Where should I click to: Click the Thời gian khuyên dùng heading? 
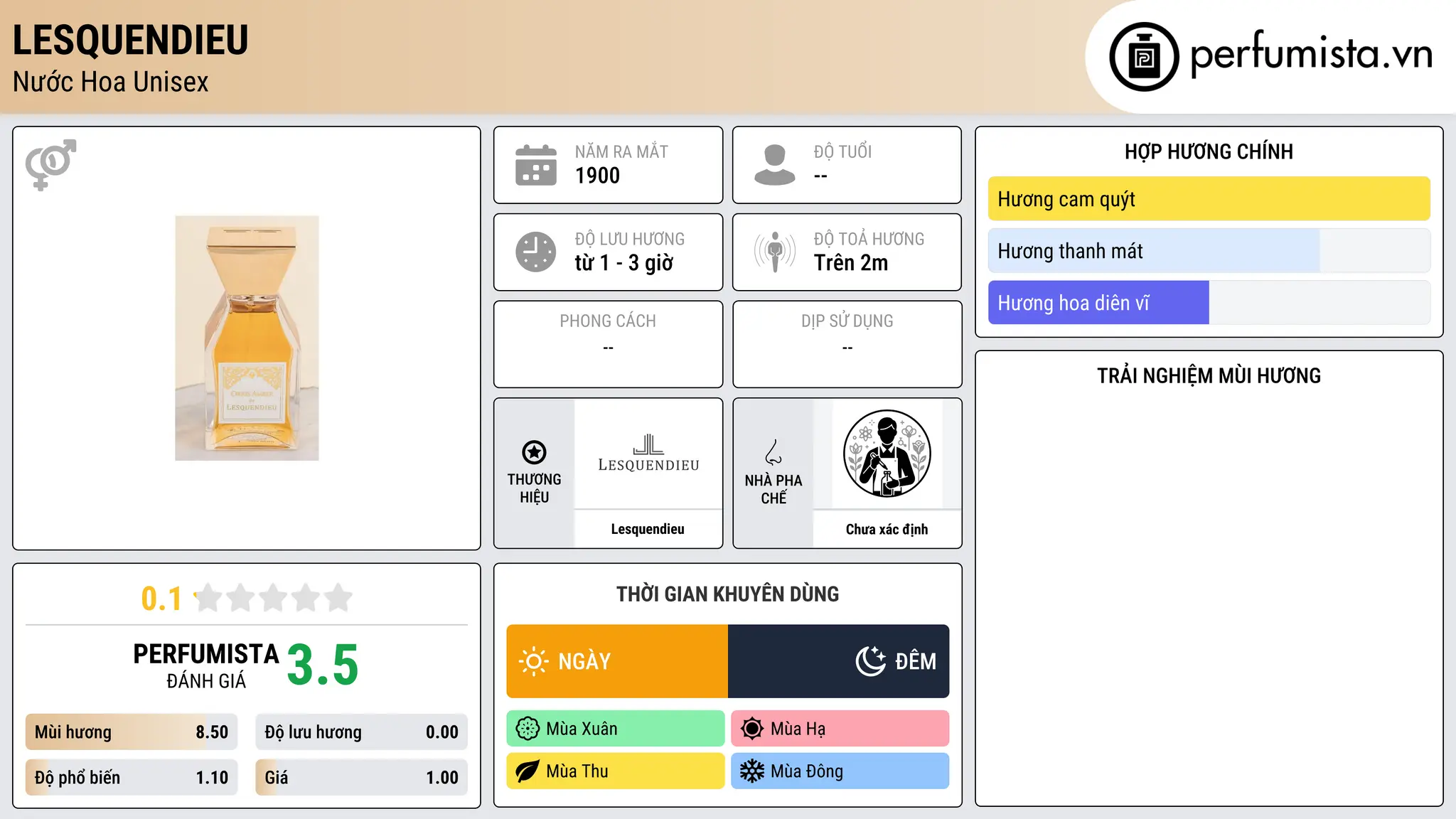(x=728, y=594)
